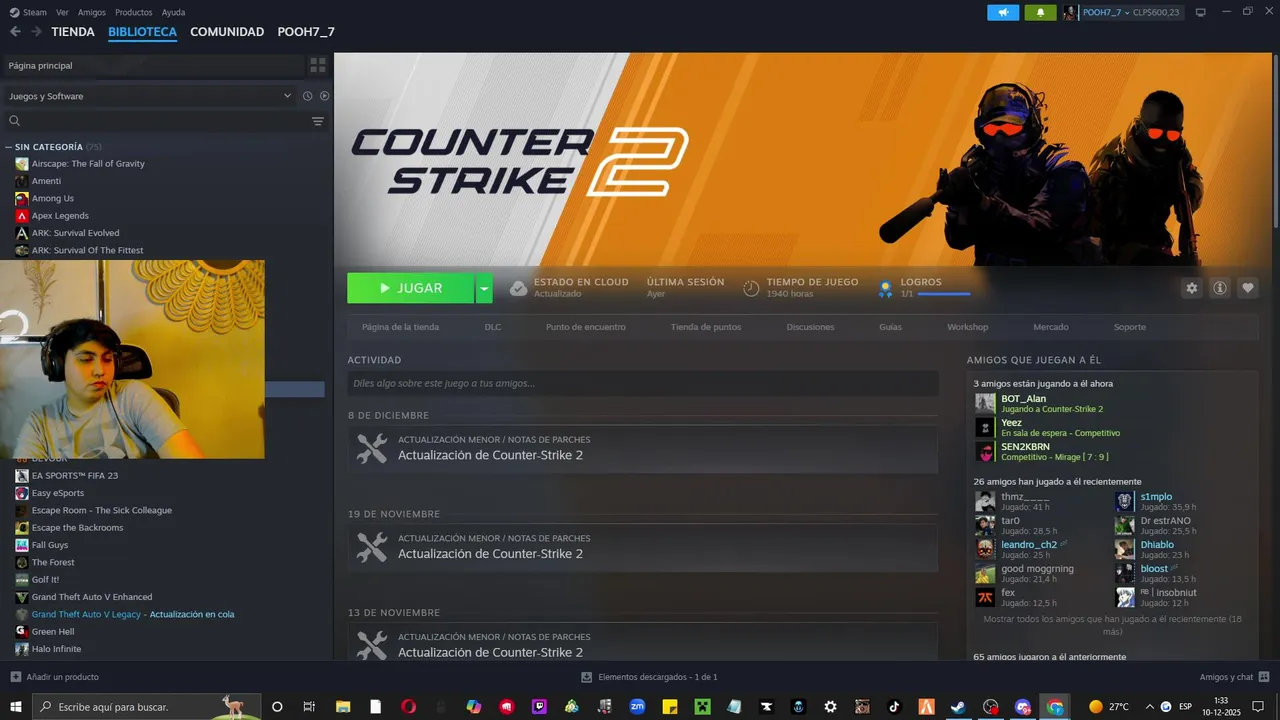
Task: Open the Soporte tab
Action: pyautogui.click(x=1130, y=327)
